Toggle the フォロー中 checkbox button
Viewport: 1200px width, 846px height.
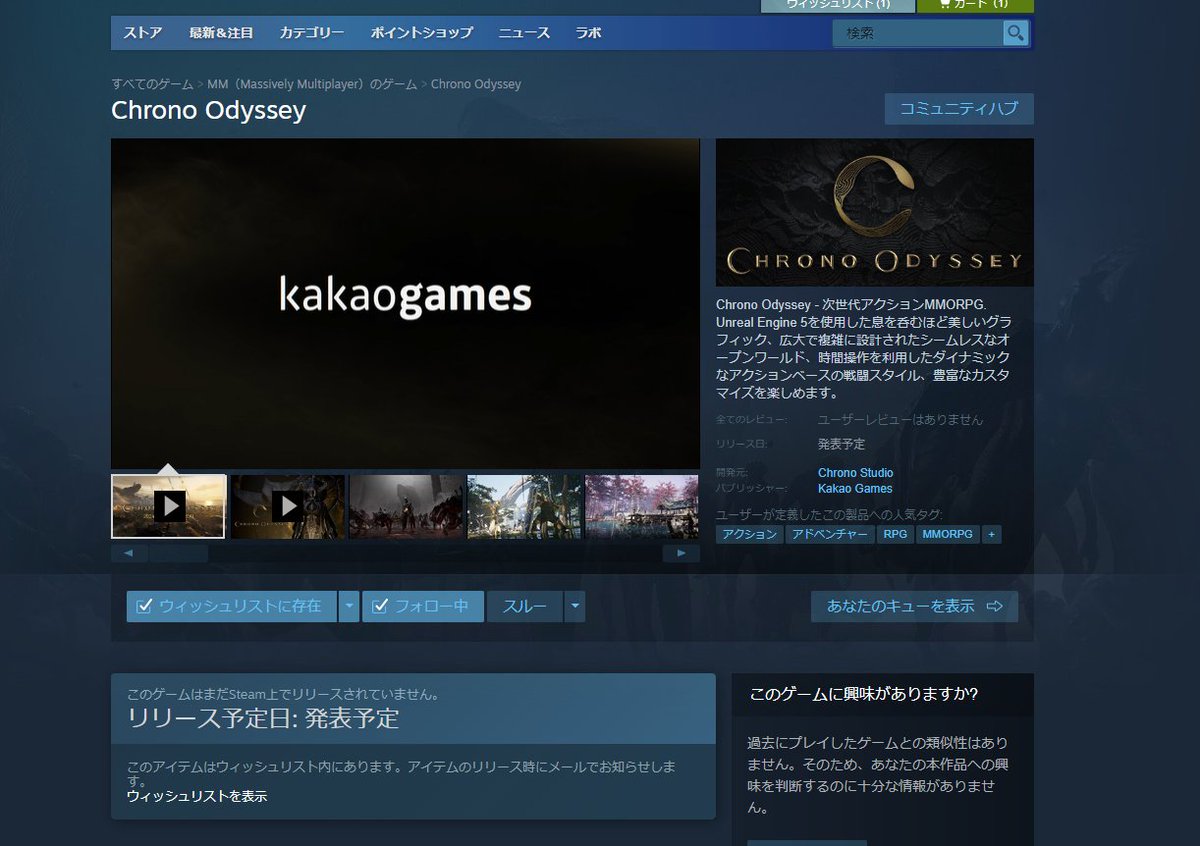click(423, 606)
